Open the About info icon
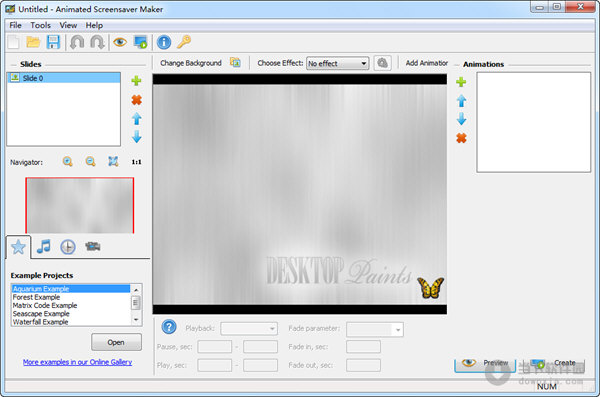This screenshot has height=397, width=600. 164,42
